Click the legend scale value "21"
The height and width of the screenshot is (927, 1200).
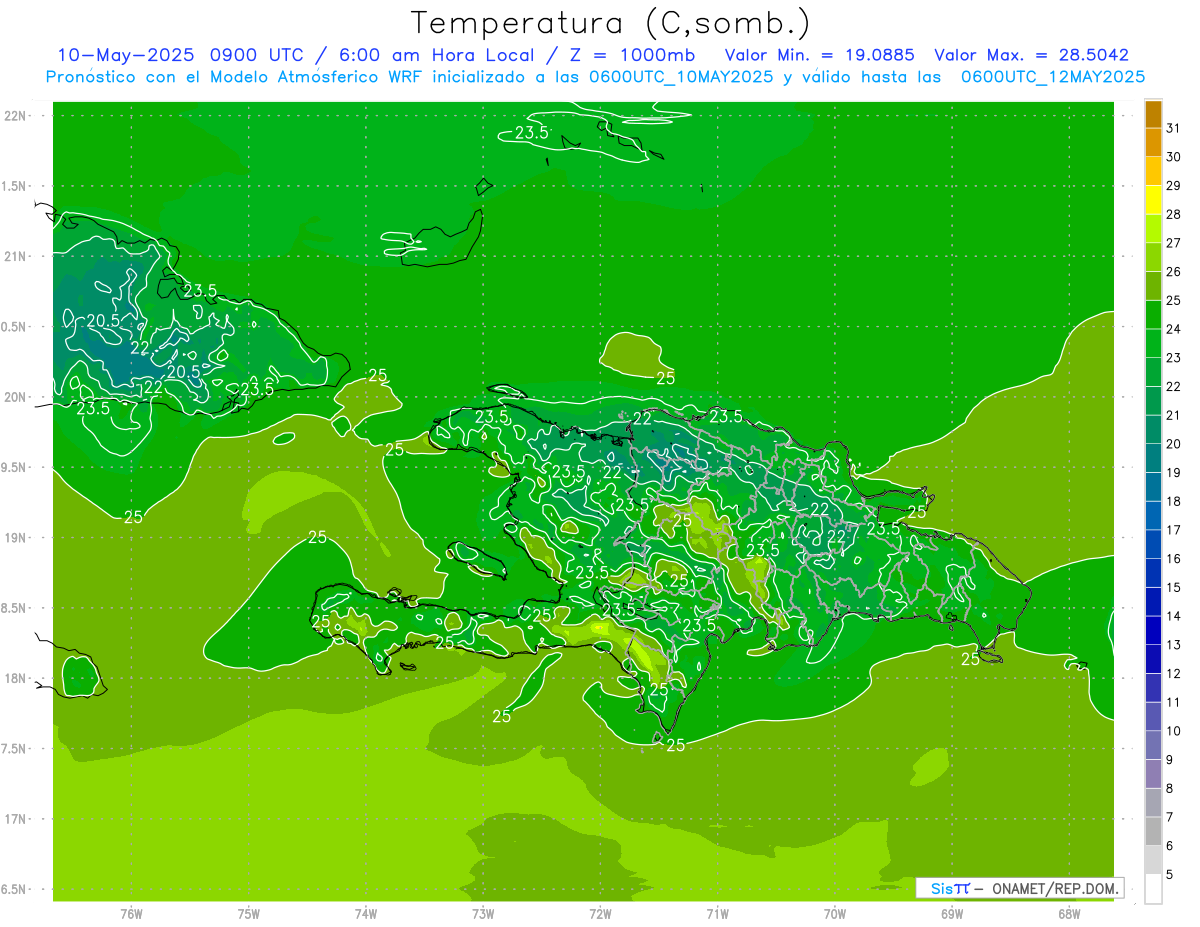(1174, 415)
